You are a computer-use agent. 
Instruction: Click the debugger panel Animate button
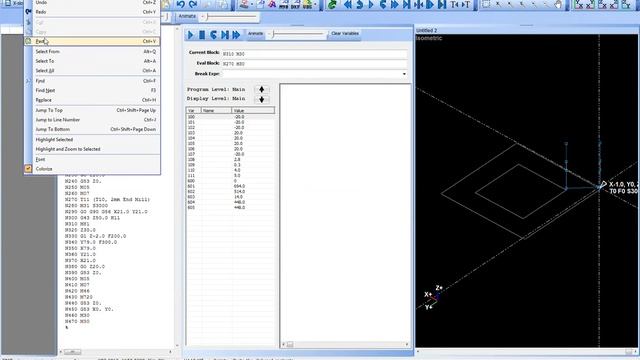tap(256, 33)
